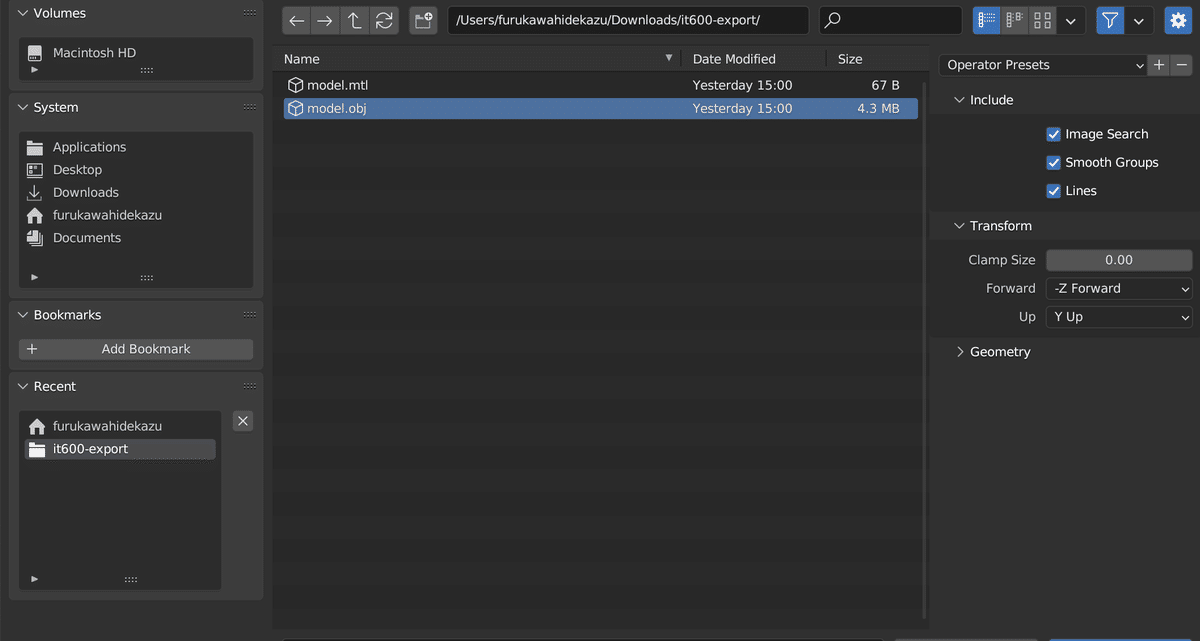Open filter settings dropdown arrow
This screenshot has height=641, width=1200.
click(x=1139, y=20)
